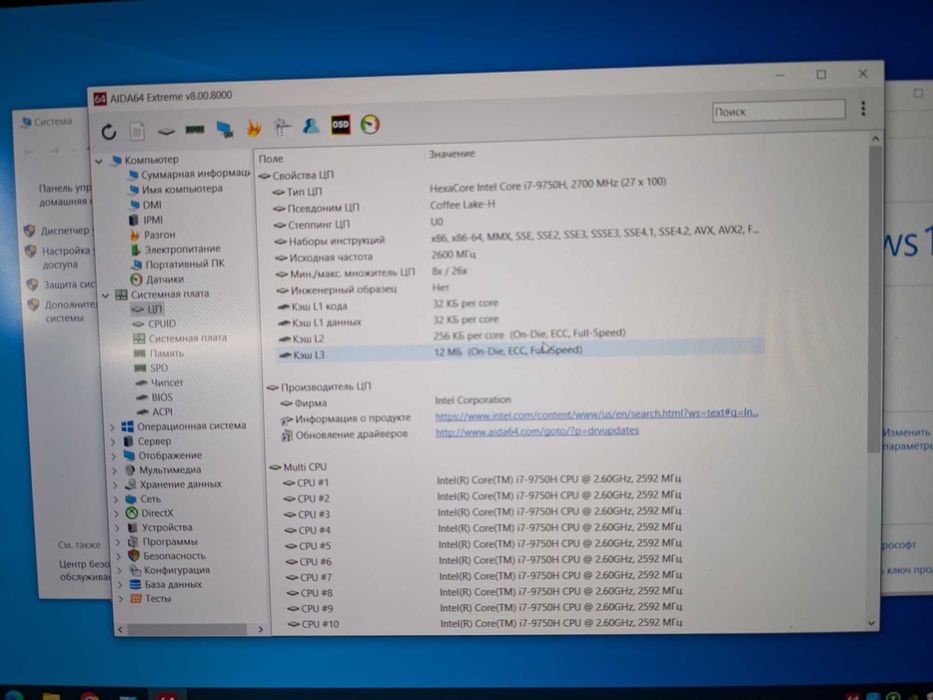Open the Тесты tree item

[151, 599]
